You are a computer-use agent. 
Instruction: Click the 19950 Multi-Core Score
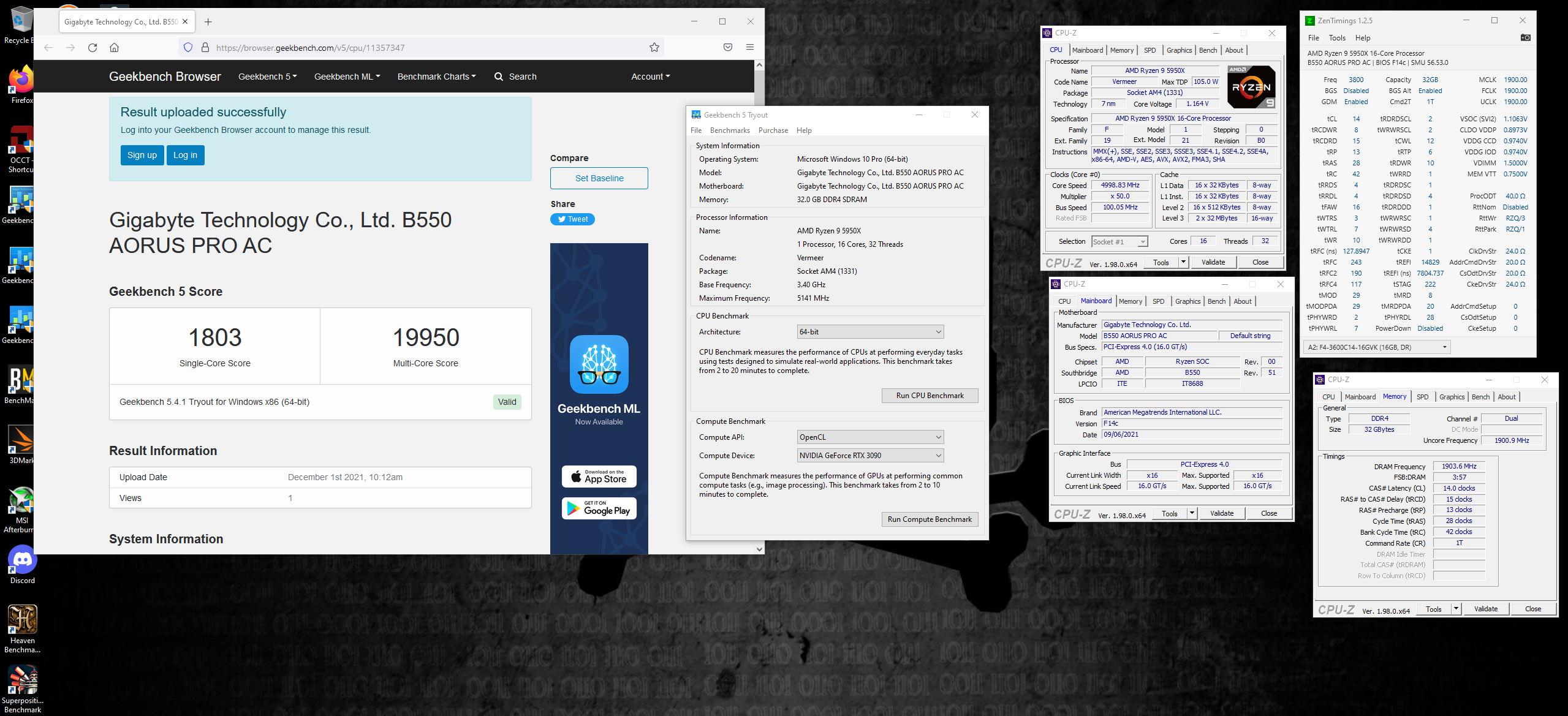pos(426,337)
